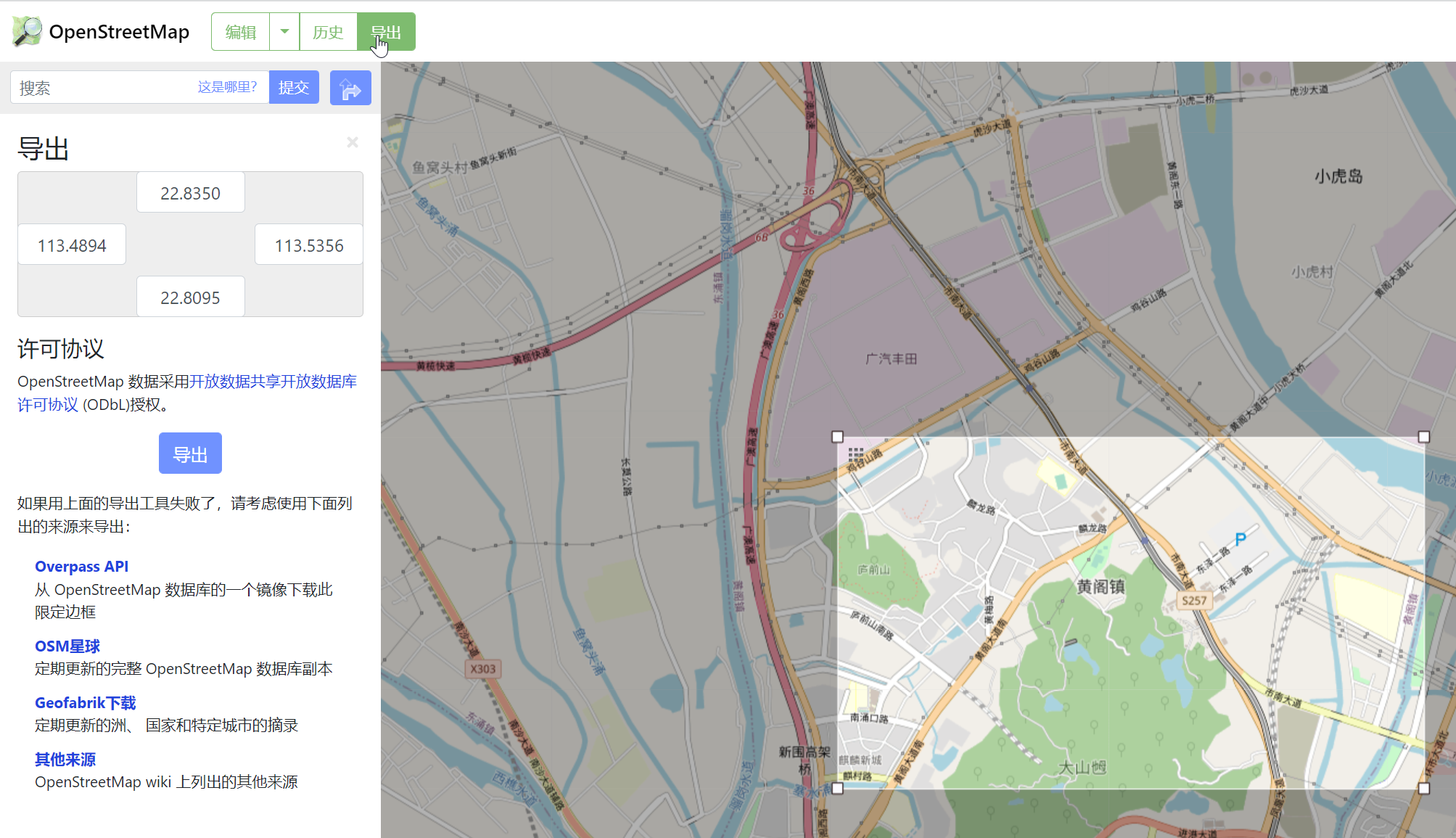Click the 鱼窝头村 label on map

pyautogui.click(x=440, y=168)
